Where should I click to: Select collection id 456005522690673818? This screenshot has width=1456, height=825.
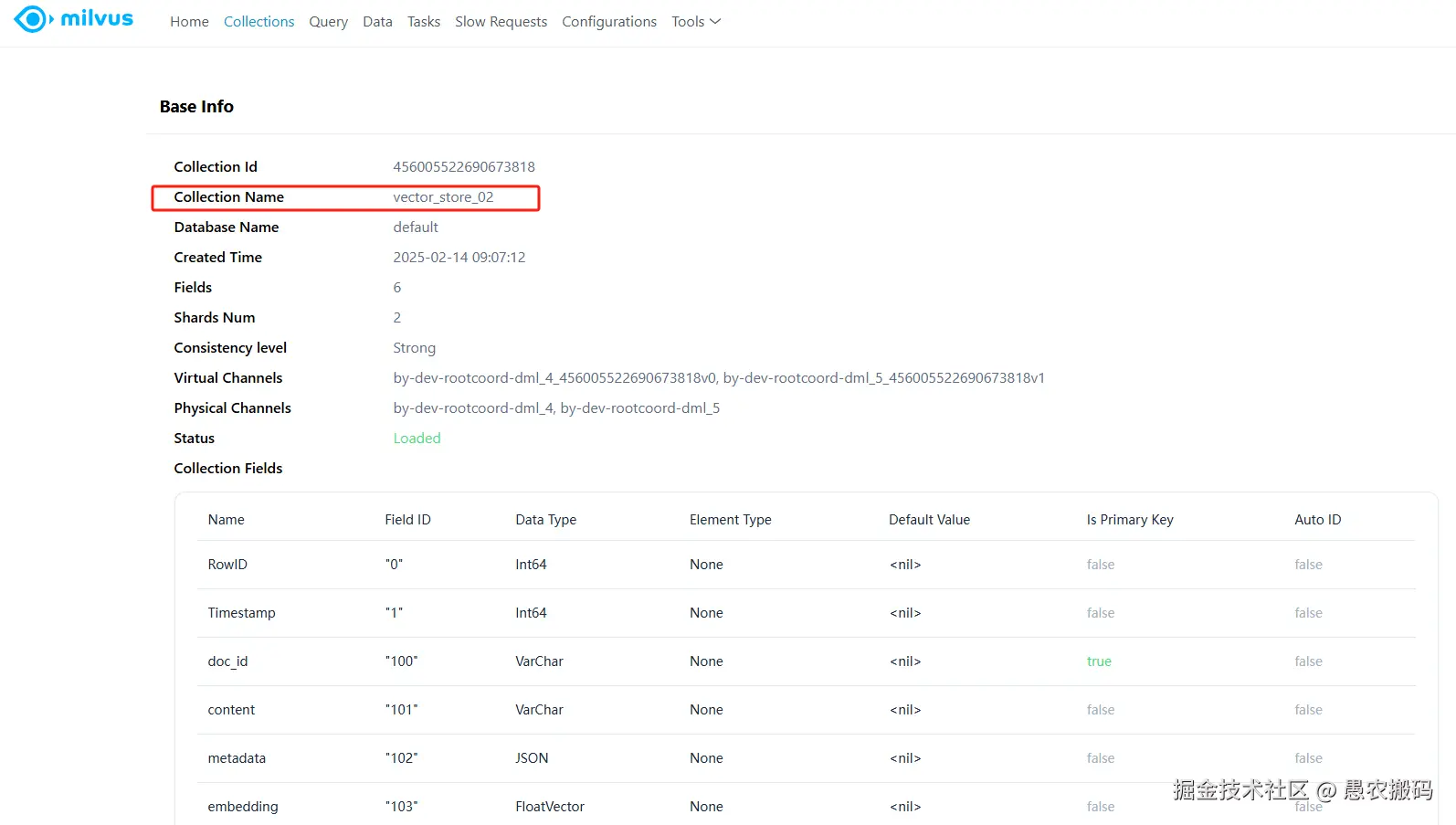(464, 166)
